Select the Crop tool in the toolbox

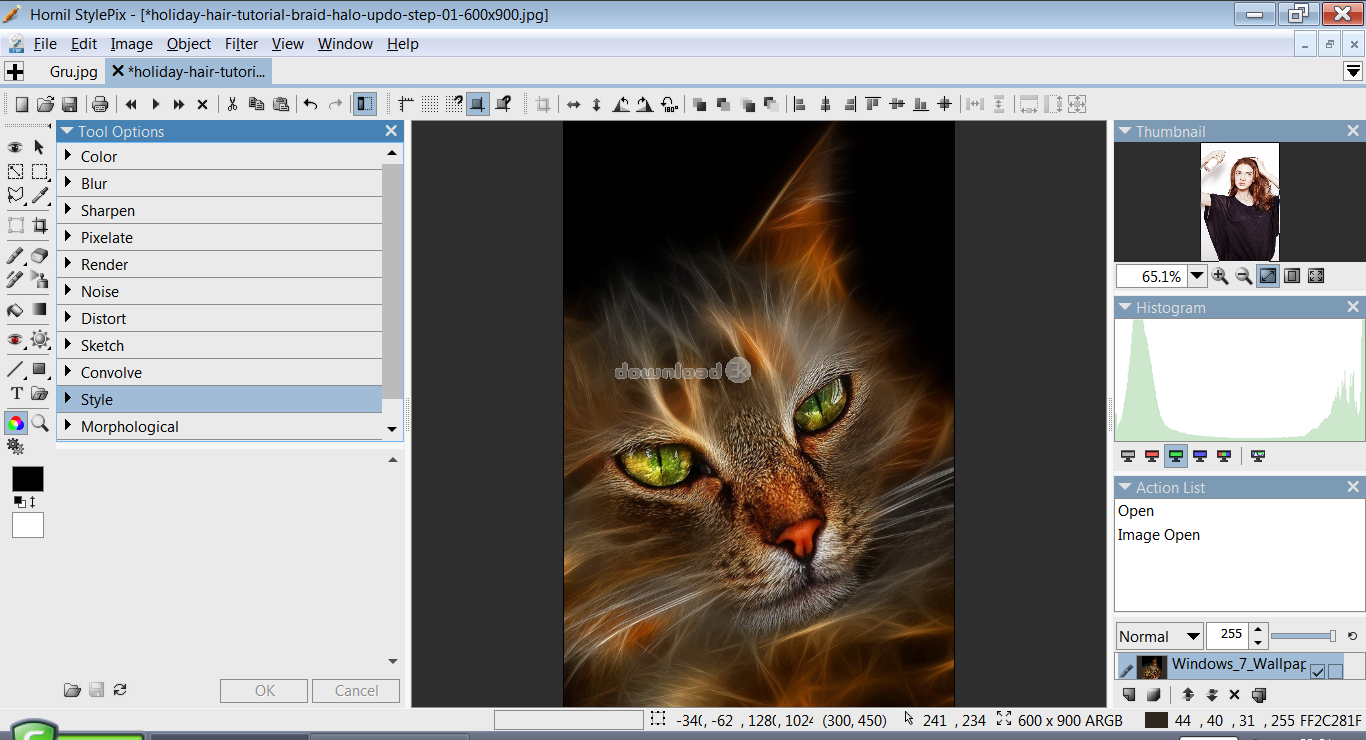(39, 225)
